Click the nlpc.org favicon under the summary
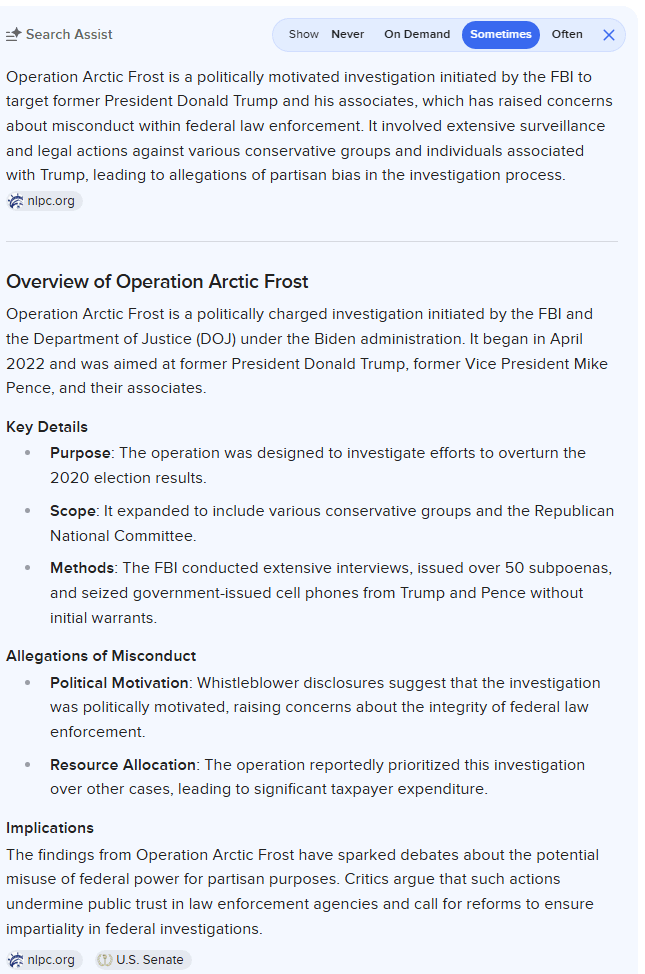Viewport: 645px width, 974px height. [x=16, y=201]
